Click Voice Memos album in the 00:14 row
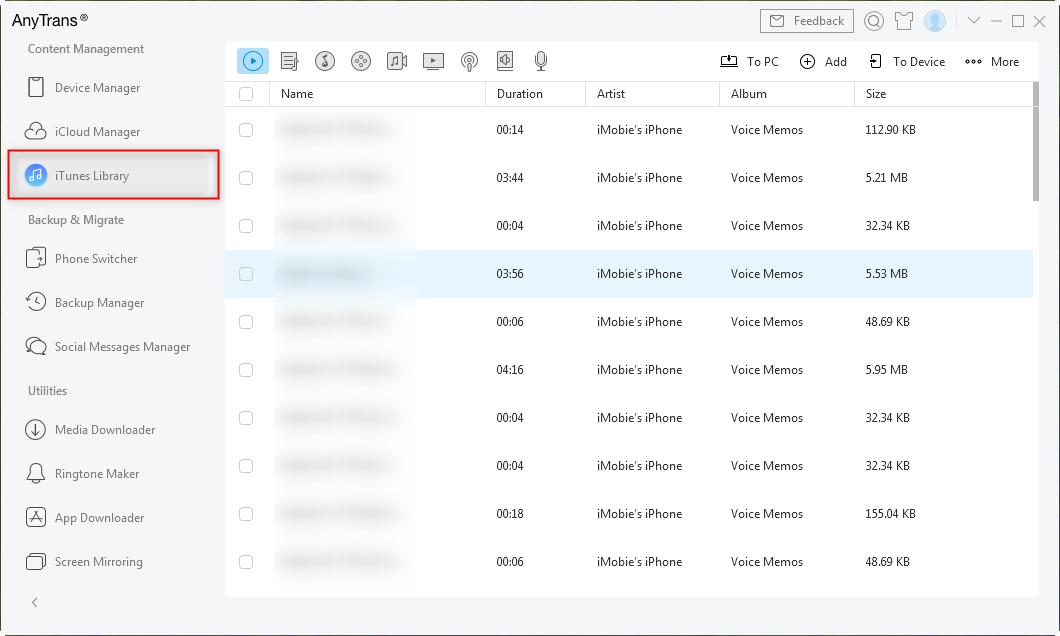Image resolution: width=1060 pixels, height=636 pixels. pos(767,130)
